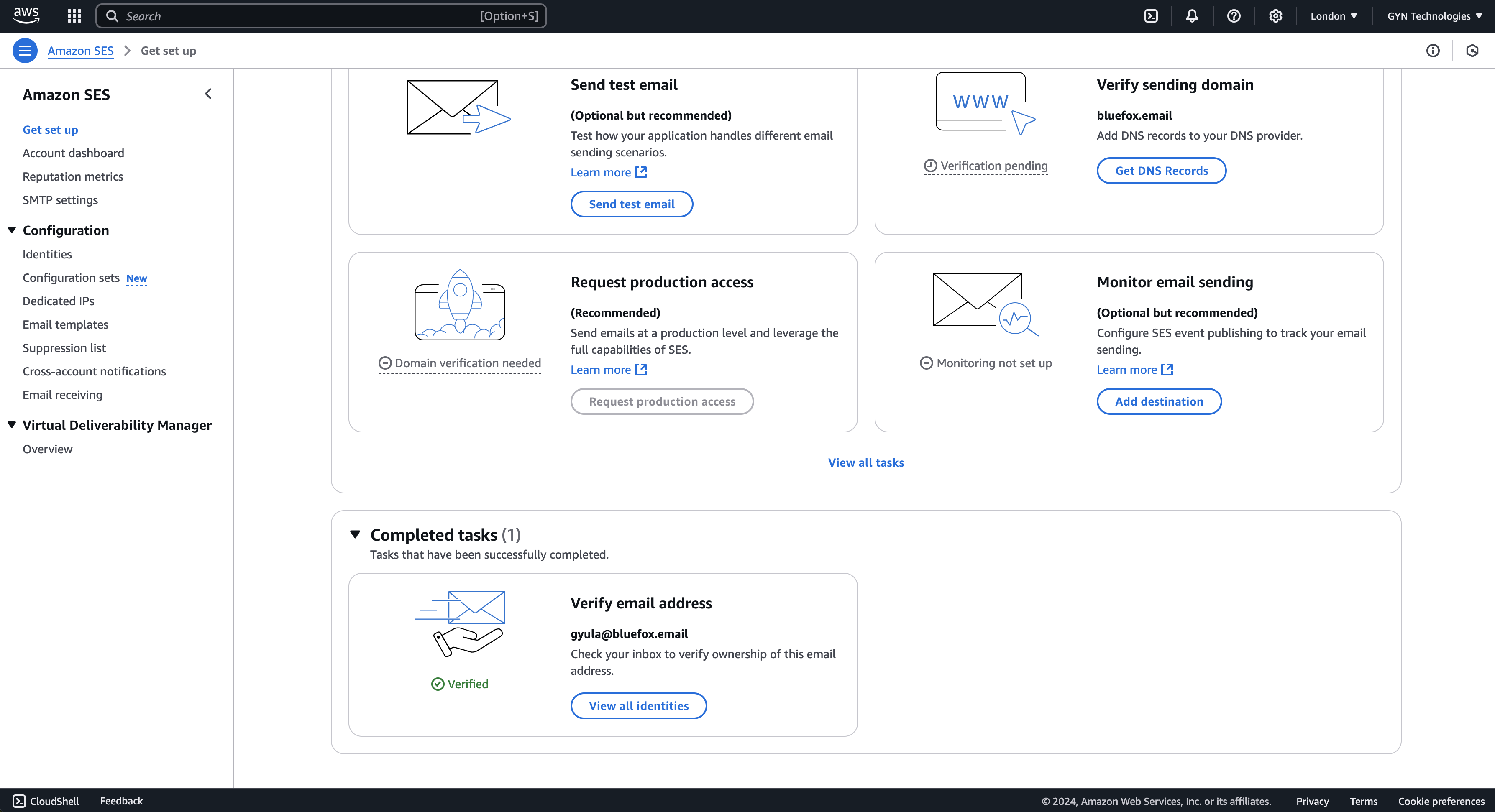Open the AWS services grid menu
The width and height of the screenshot is (1495, 812).
click(x=74, y=15)
